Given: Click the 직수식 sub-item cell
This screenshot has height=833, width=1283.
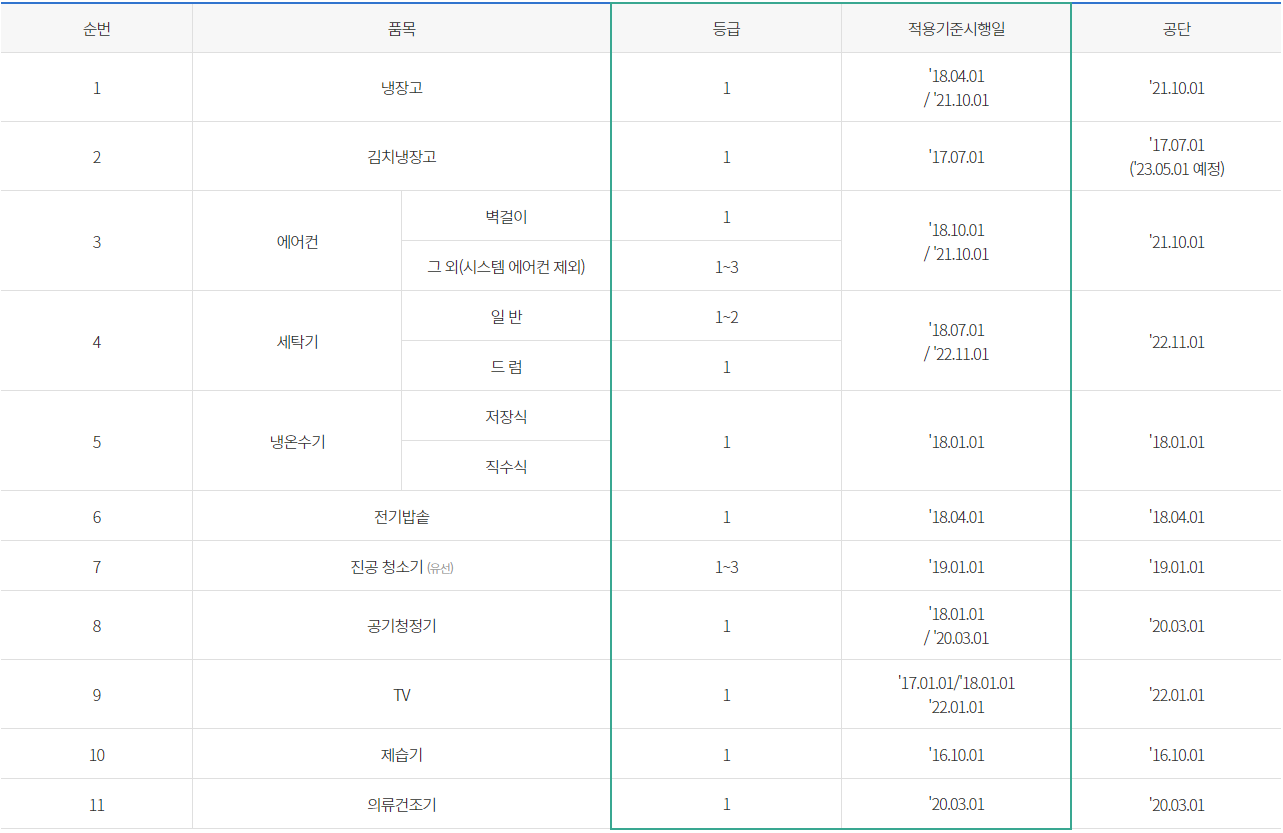Looking at the screenshot, I should tap(505, 465).
